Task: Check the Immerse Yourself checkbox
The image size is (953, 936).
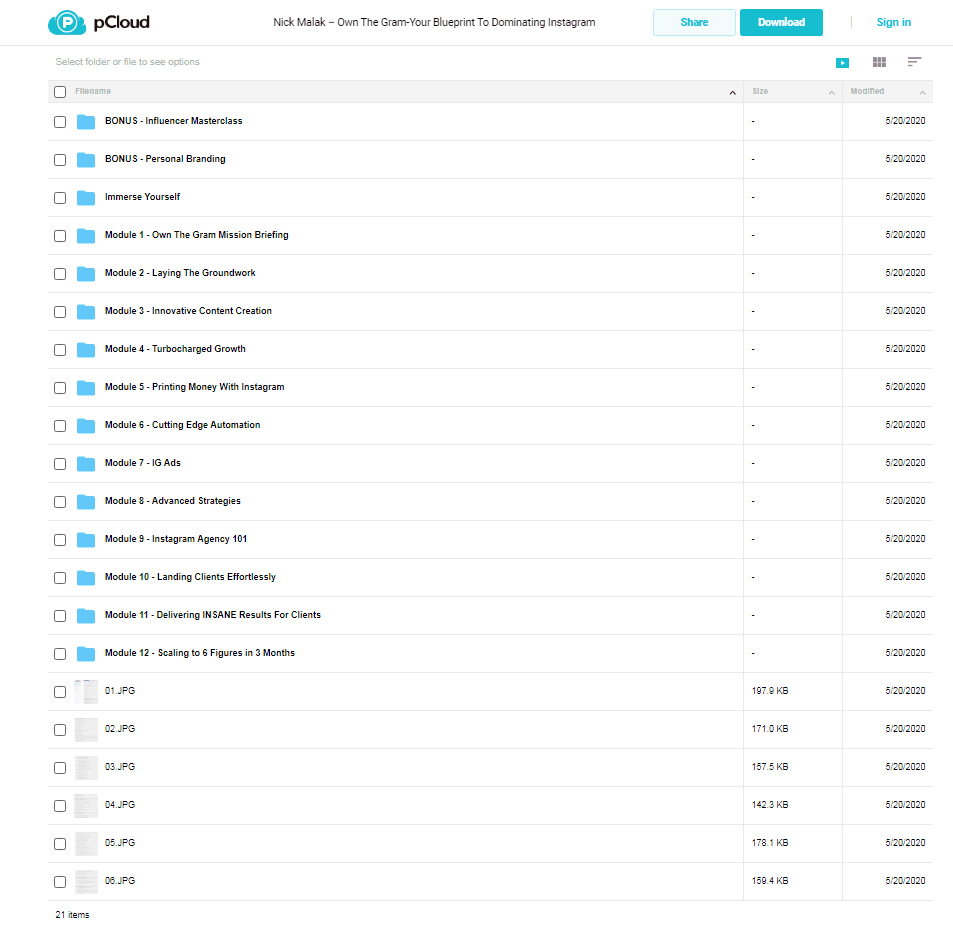Action: click(60, 198)
